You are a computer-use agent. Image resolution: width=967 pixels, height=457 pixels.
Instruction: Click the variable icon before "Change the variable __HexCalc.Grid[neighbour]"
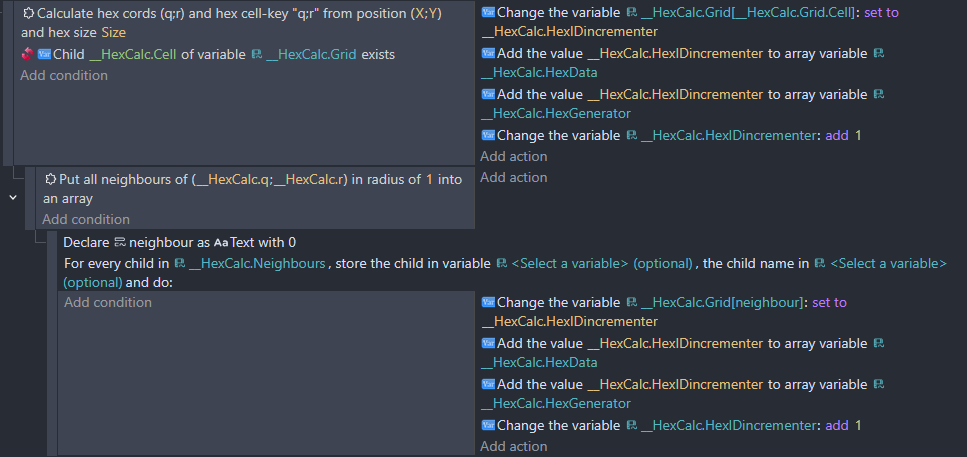tap(487, 302)
